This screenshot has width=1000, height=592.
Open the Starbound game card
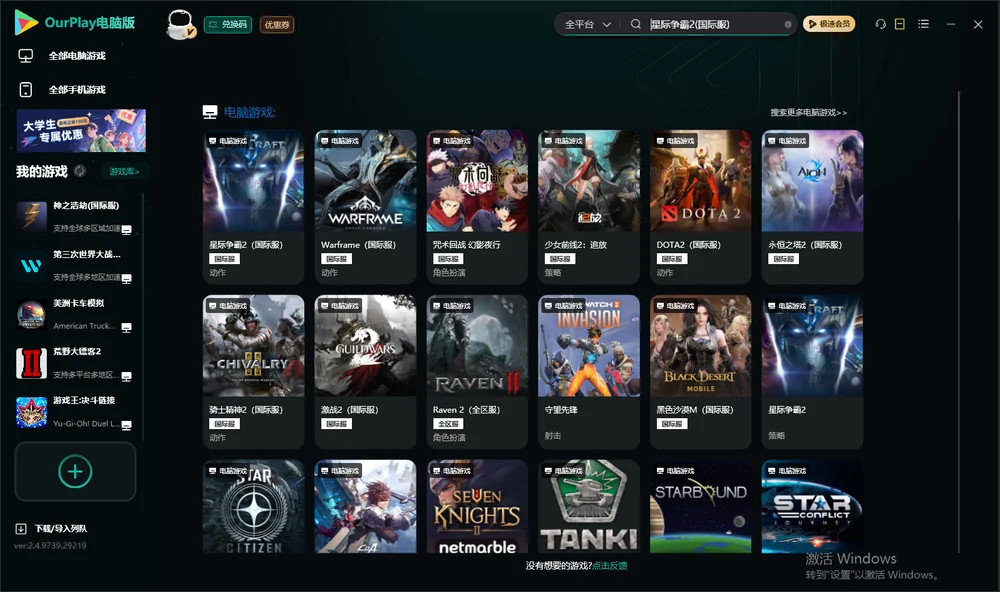[701, 507]
